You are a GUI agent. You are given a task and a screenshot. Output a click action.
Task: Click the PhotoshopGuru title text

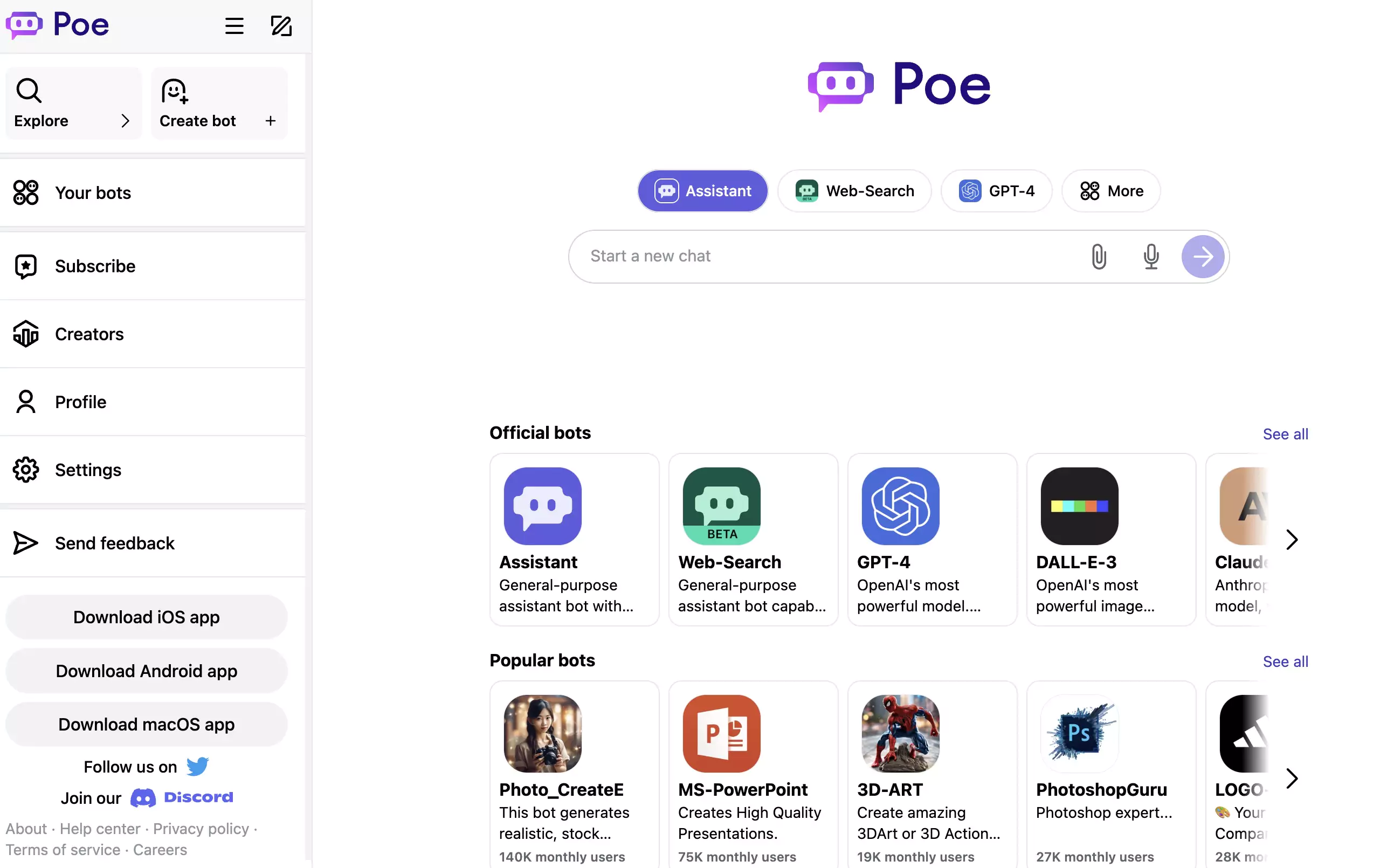pyautogui.click(x=1101, y=790)
